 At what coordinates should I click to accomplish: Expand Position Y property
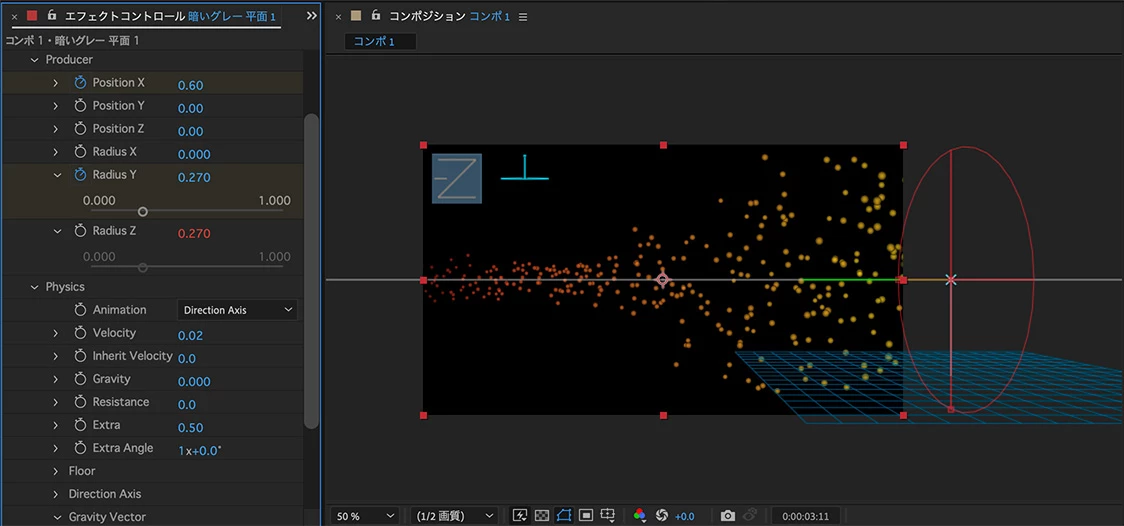(x=55, y=106)
